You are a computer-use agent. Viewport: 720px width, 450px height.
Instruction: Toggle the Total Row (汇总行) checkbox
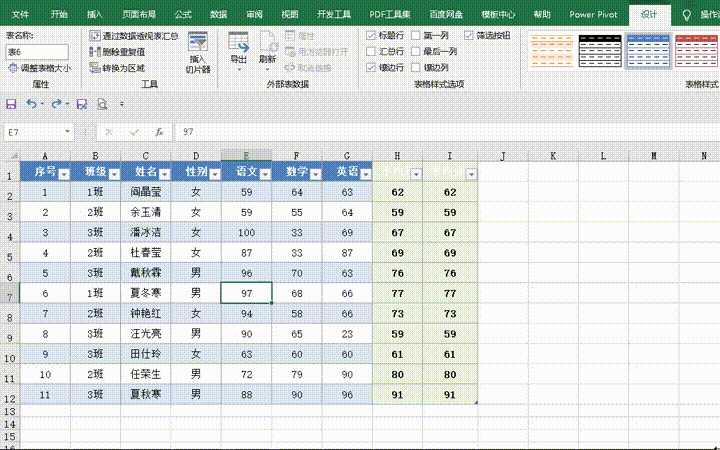[x=371, y=51]
